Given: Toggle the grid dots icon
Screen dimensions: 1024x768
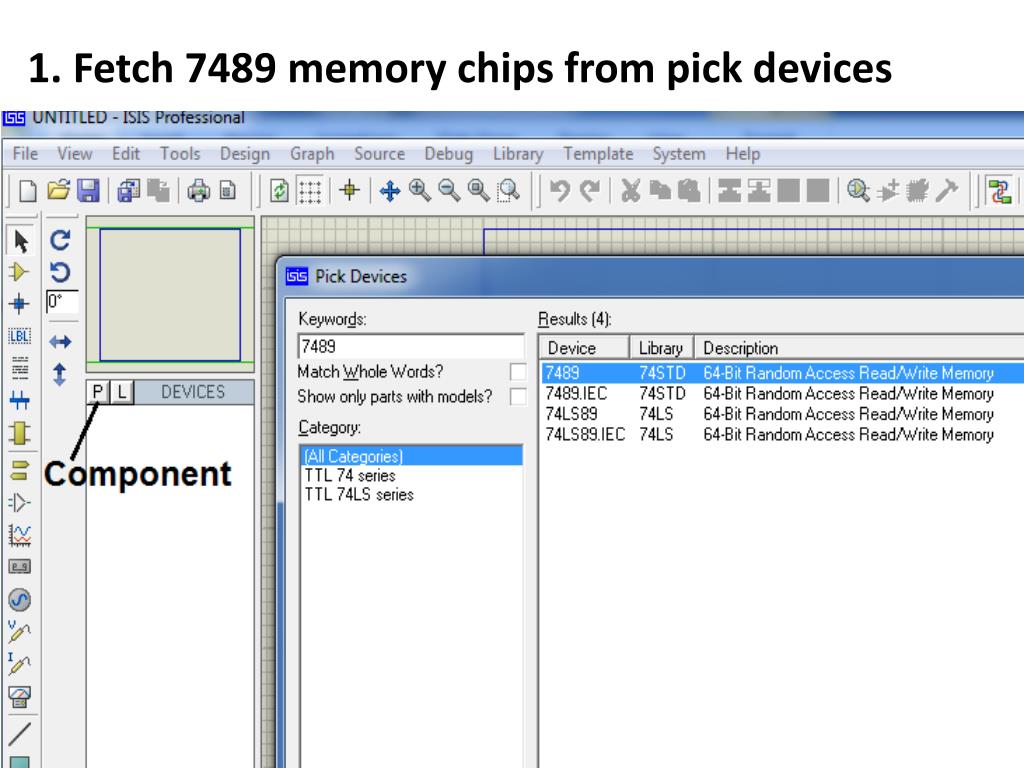Looking at the screenshot, I should 310,191.
